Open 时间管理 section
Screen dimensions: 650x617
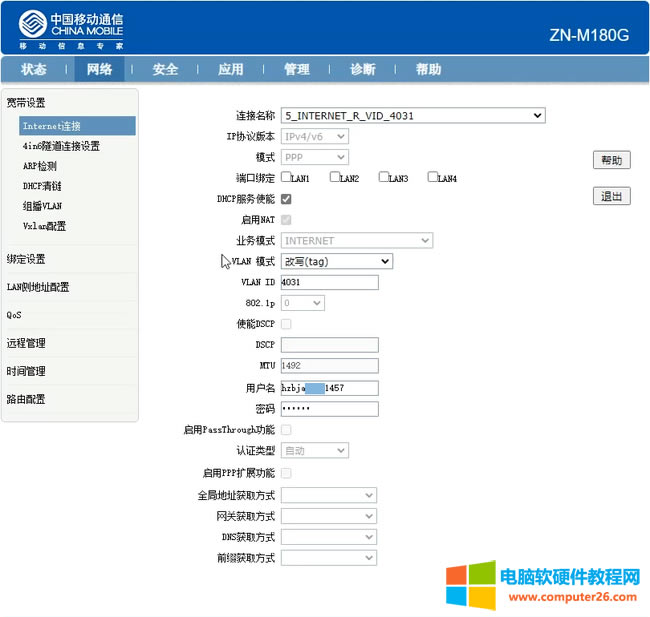pos(26,371)
